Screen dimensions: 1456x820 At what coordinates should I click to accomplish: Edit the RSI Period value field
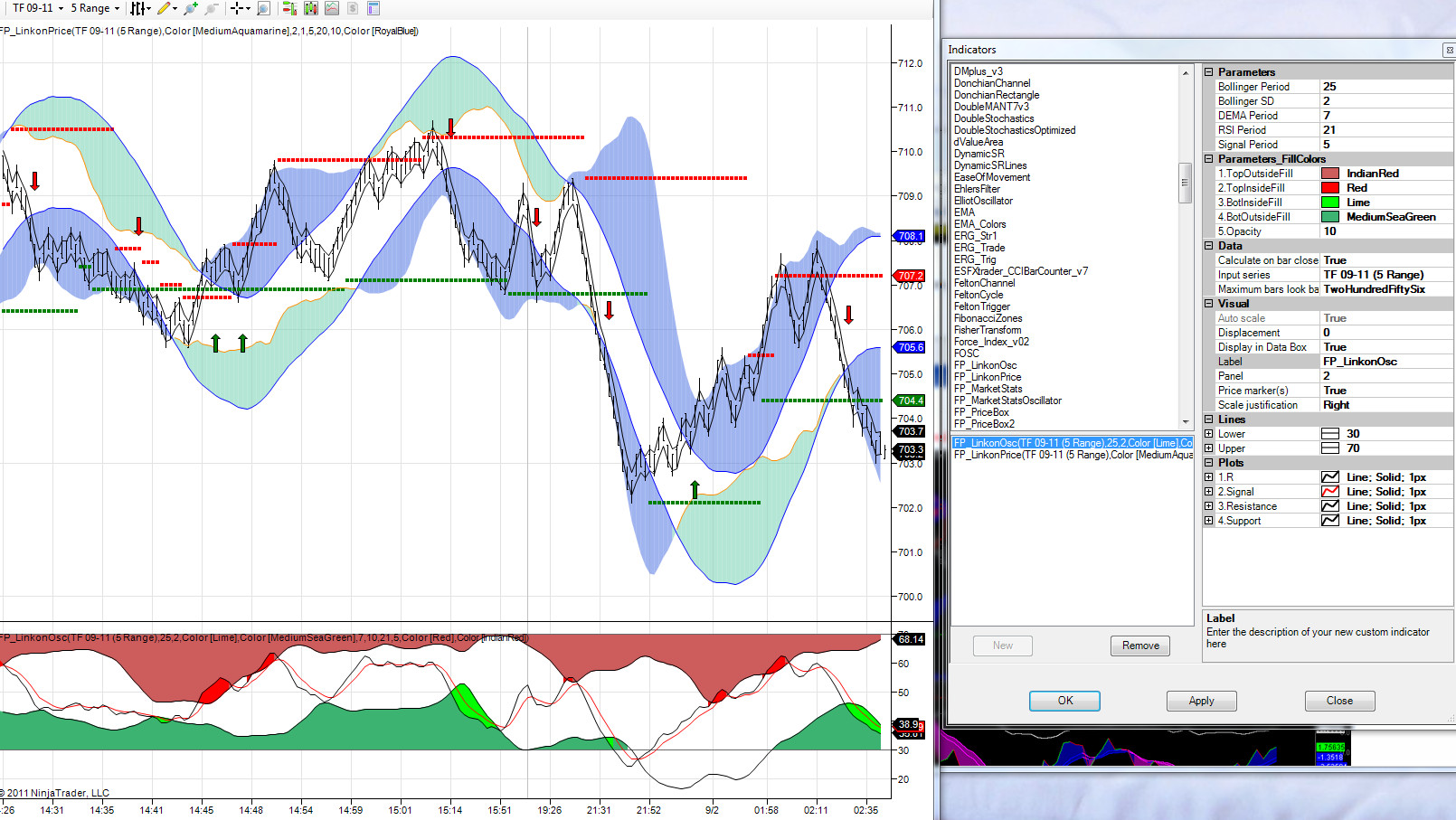point(1386,130)
